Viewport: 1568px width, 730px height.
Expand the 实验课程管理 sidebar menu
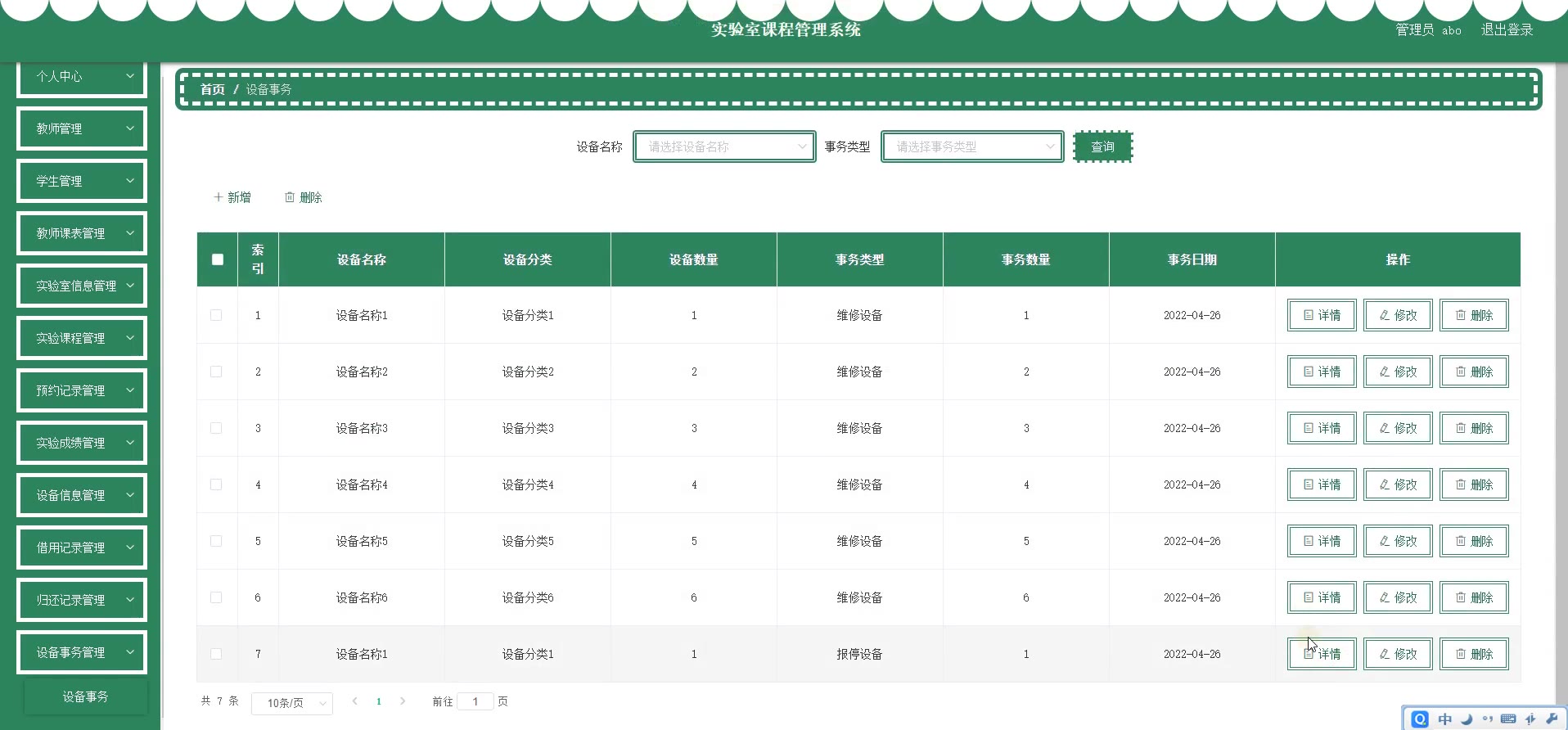[x=82, y=338]
